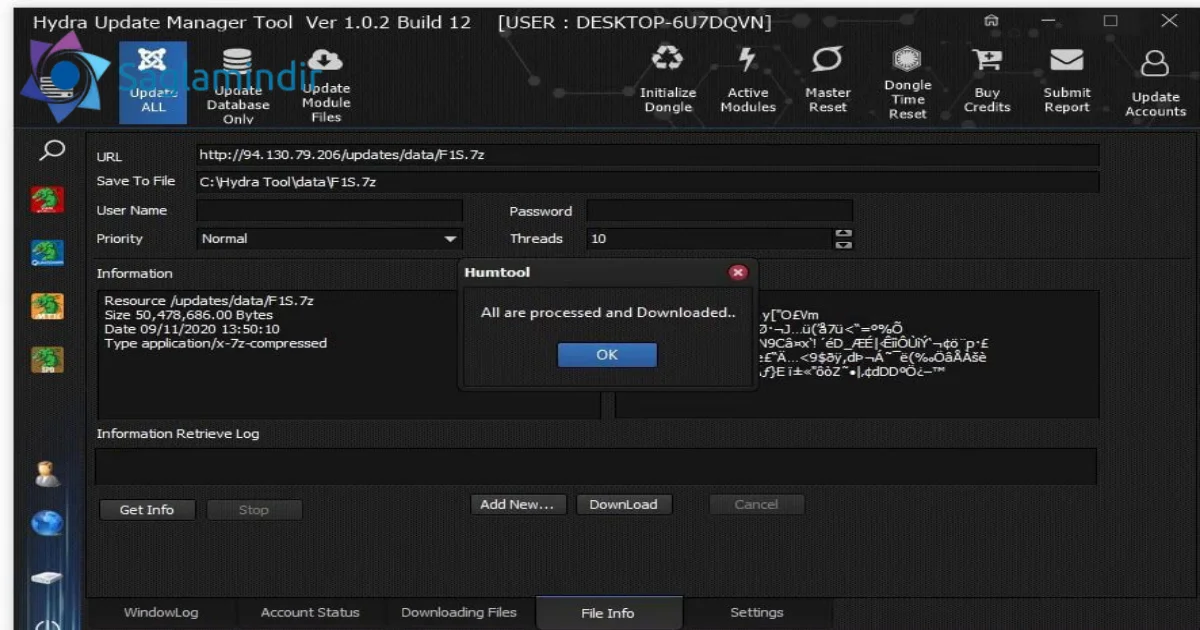This screenshot has height=630, width=1200.
Task: Switch to the Downloading Files tab
Action: click(x=459, y=613)
